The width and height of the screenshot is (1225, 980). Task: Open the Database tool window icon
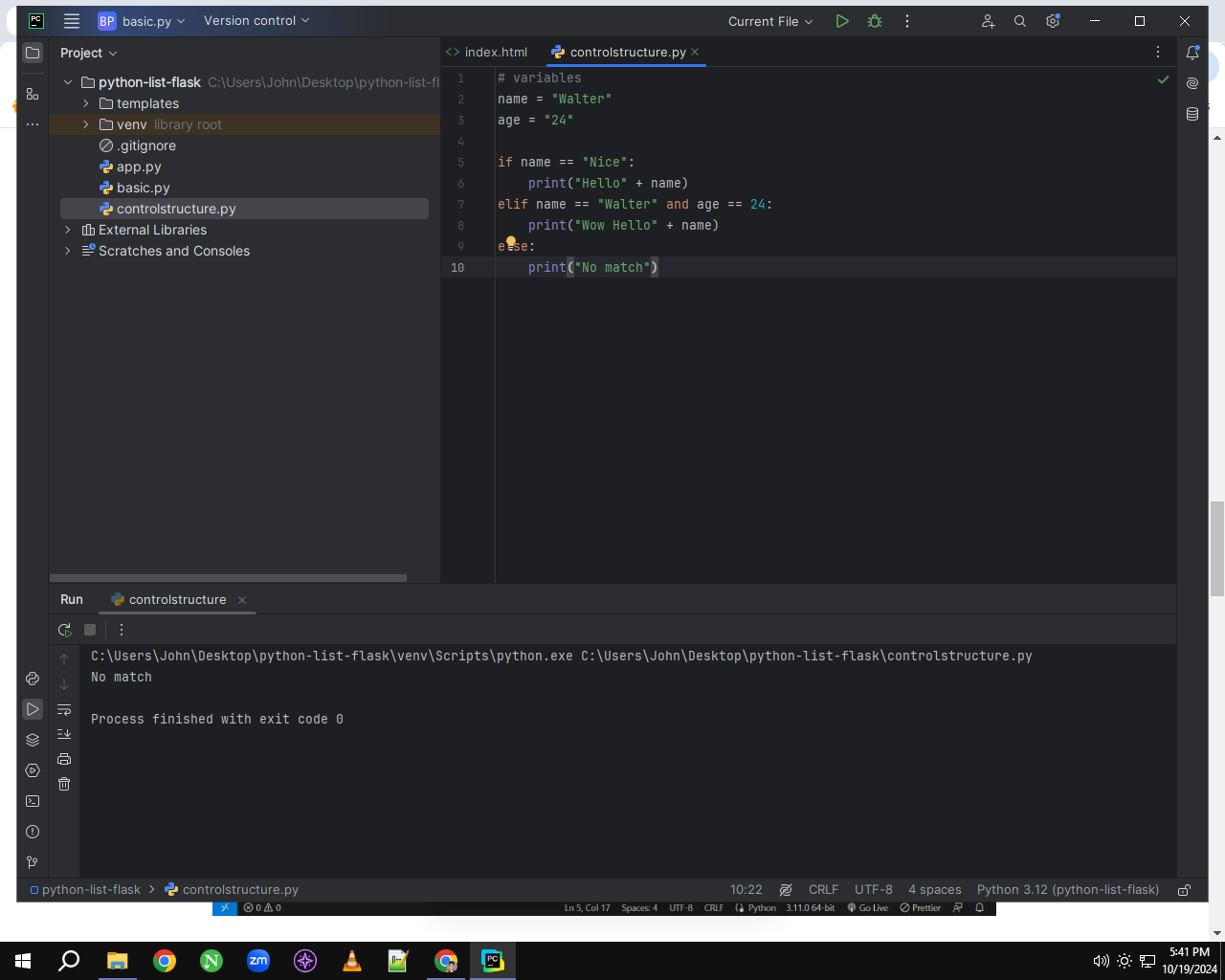coord(1192,114)
